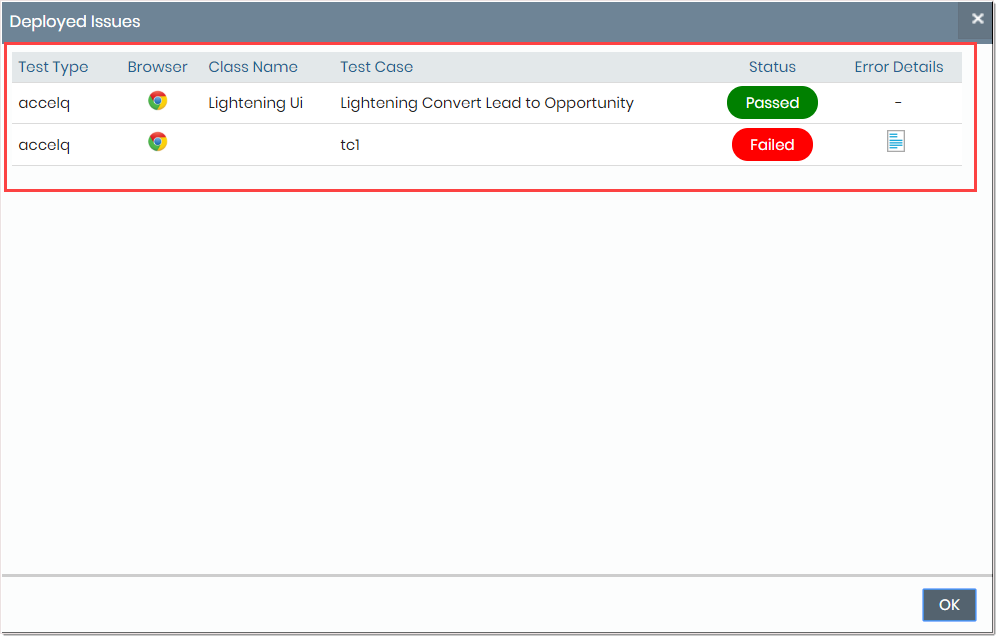Close the Deployed Issues dialog
The width and height of the screenshot is (999, 639).
coord(977,19)
